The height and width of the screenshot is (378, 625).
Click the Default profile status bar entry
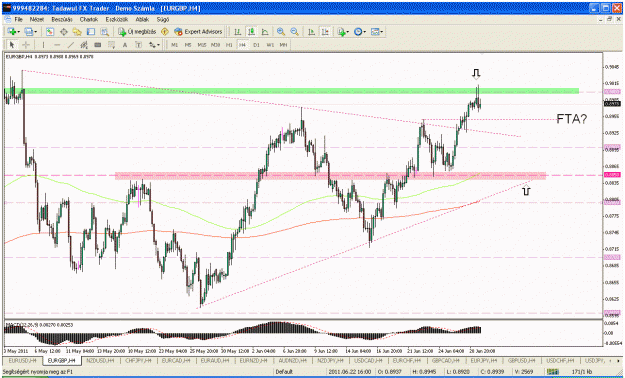coord(283,372)
